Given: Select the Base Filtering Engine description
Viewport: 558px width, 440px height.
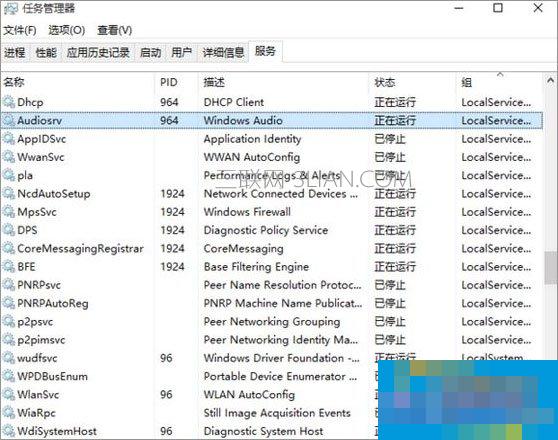Looking at the screenshot, I should tap(256, 267).
